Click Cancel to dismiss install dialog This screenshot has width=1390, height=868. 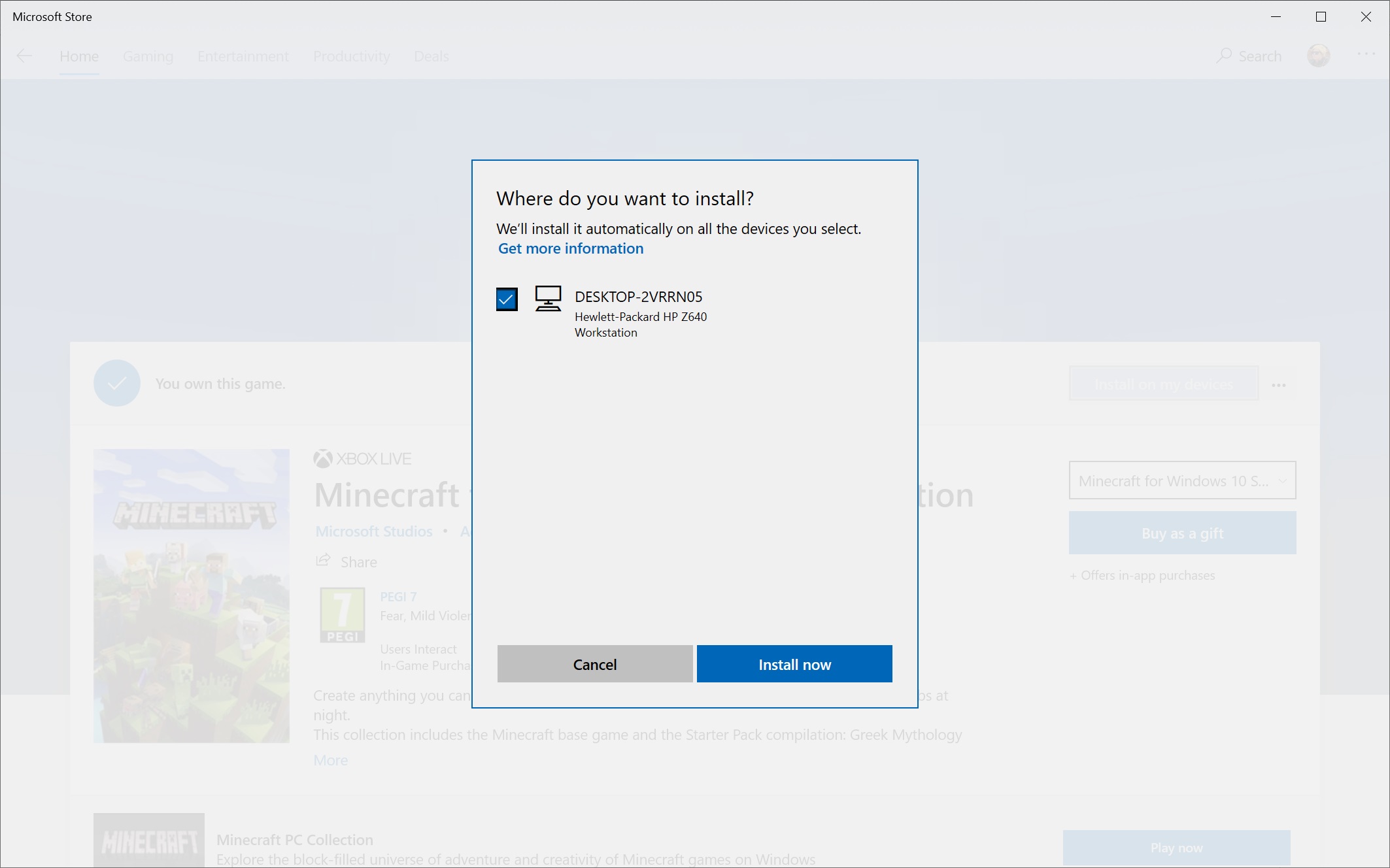click(x=594, y=663)
